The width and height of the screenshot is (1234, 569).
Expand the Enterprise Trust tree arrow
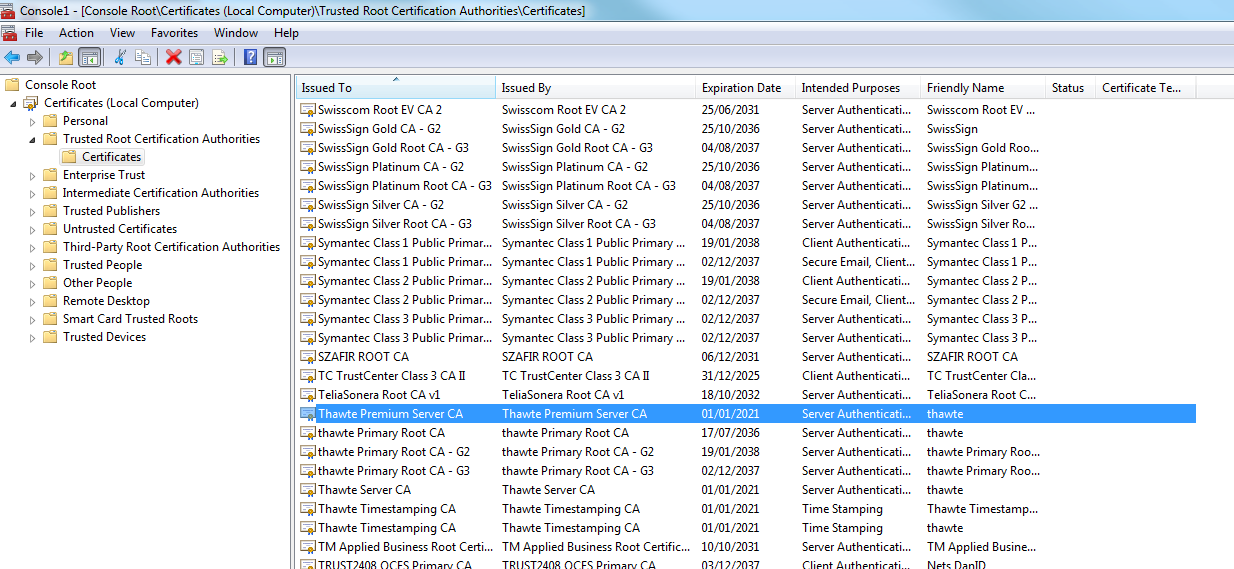click(32, 175)
